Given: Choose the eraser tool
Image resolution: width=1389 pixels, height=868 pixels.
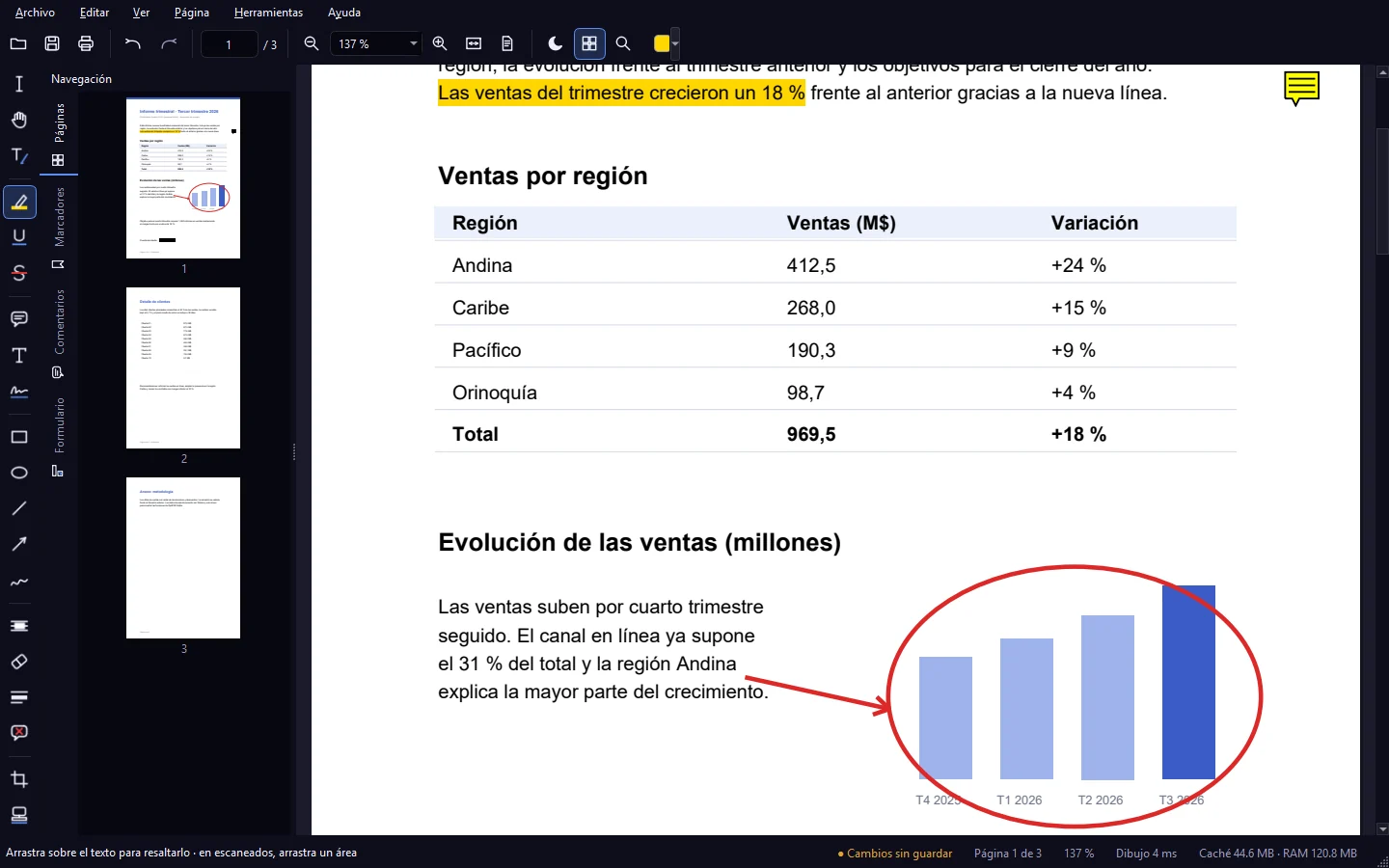Looking at the screenshot, I should pos(19,662).
